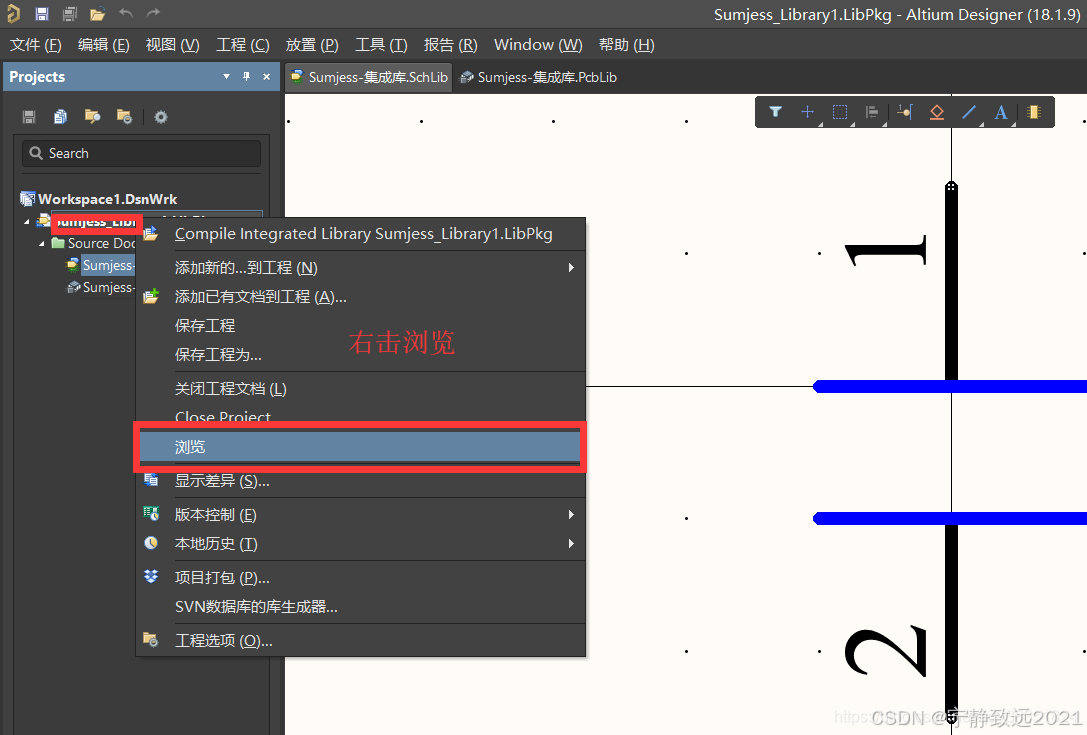Click the Redo arrow in title bar
The width and height of the screenshot is (1087, 735).
point(153,13)
